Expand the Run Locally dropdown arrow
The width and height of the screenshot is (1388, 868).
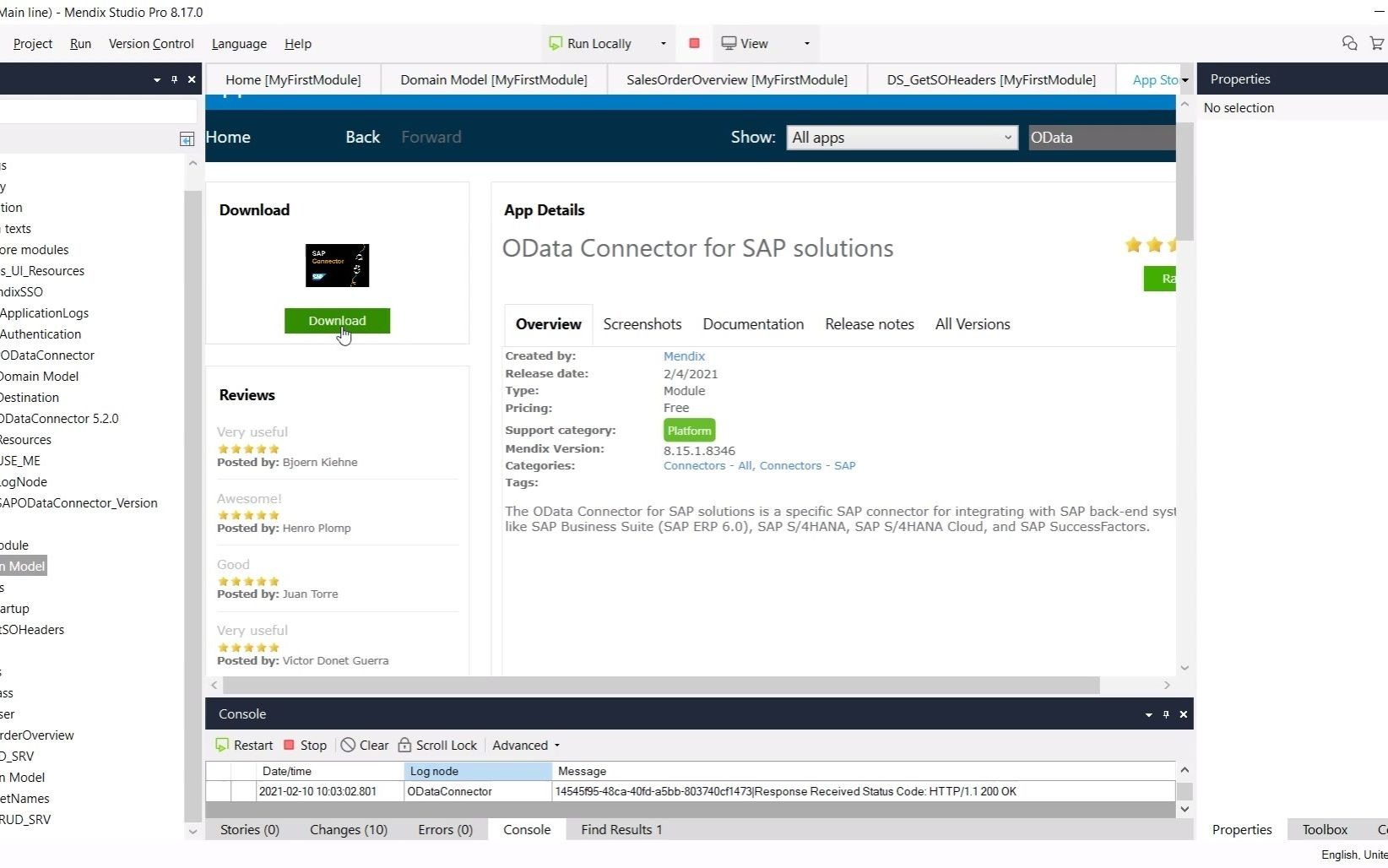point(663,43)
